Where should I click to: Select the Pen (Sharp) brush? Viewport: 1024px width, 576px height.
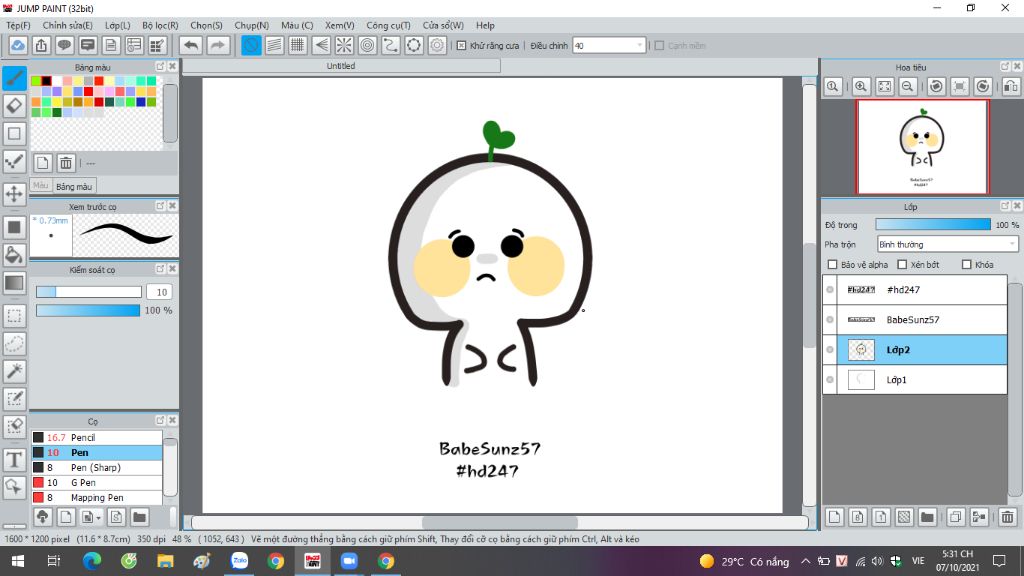[97, 468]
